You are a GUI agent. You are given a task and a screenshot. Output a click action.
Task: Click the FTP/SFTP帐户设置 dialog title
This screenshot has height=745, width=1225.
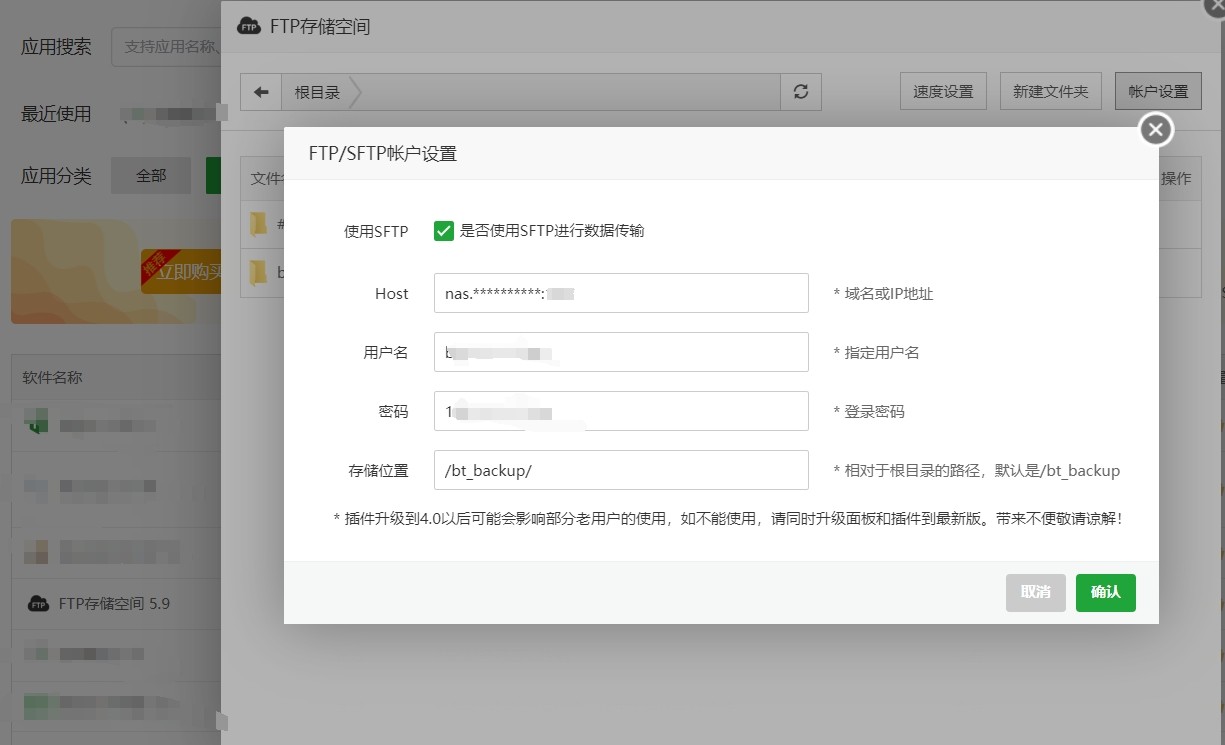(x=383, y=154)
